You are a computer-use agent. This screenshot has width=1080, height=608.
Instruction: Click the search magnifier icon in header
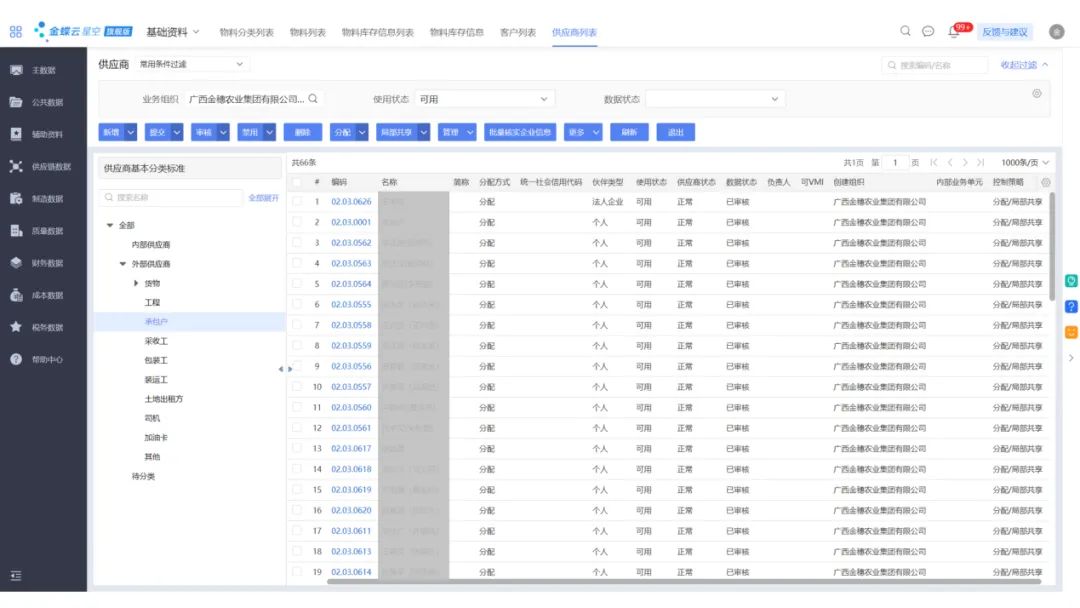[x=905, y=31]
